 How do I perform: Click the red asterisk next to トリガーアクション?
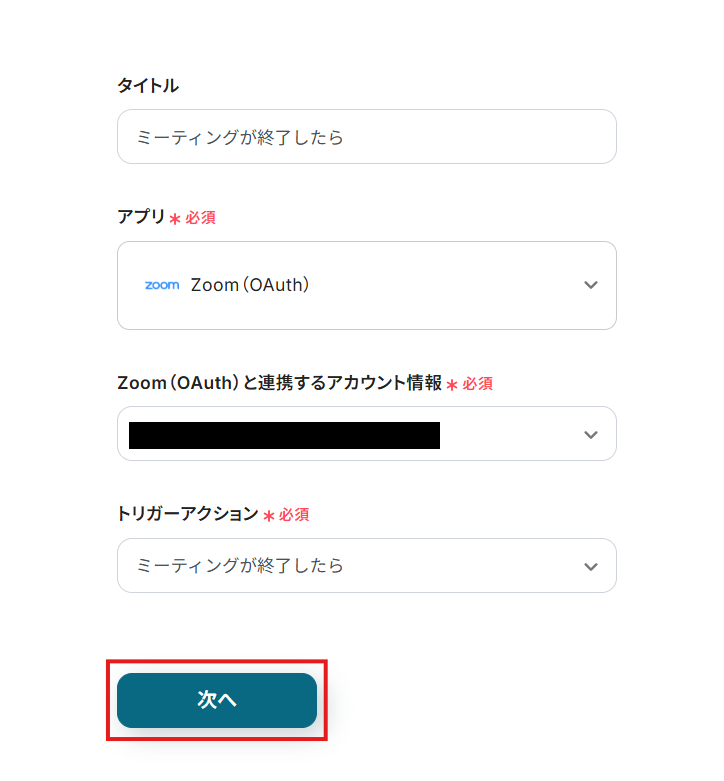[268, 516]
